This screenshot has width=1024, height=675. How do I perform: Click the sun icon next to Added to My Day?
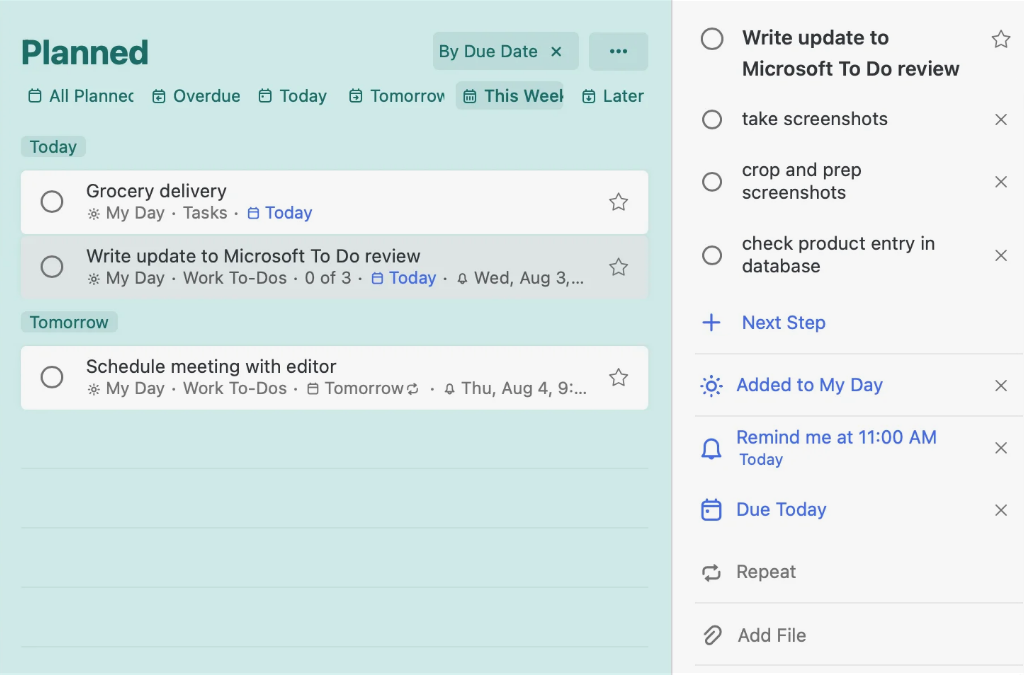coord(711,386)
